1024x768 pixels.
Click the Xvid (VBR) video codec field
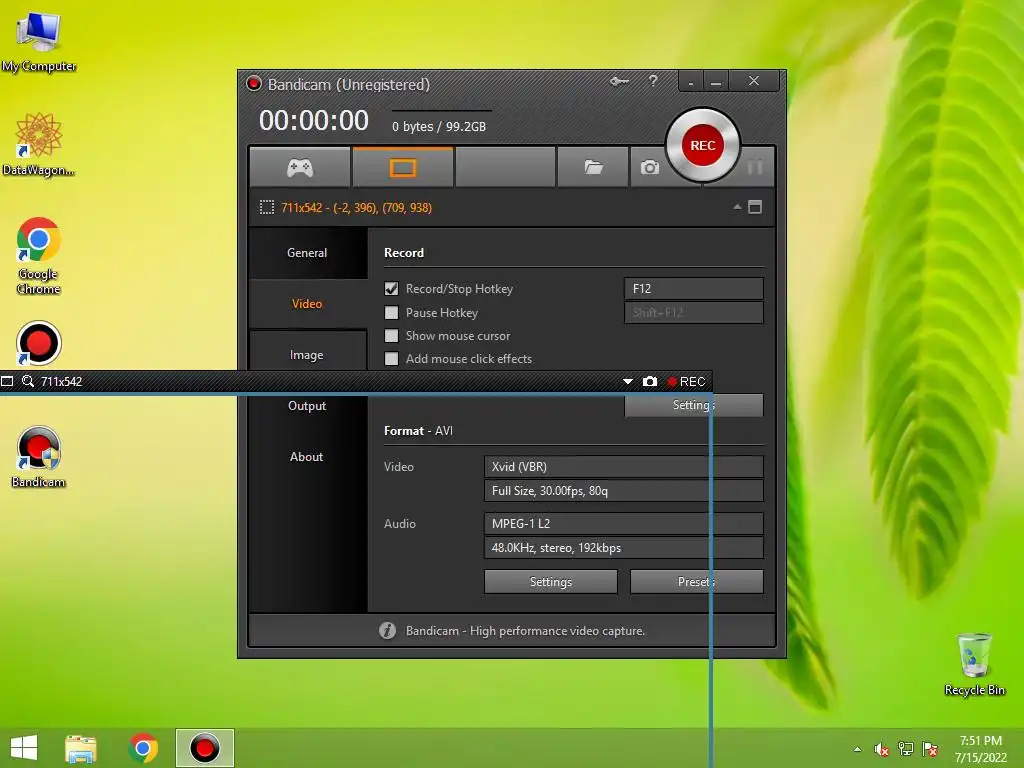(x=624, y=466)
